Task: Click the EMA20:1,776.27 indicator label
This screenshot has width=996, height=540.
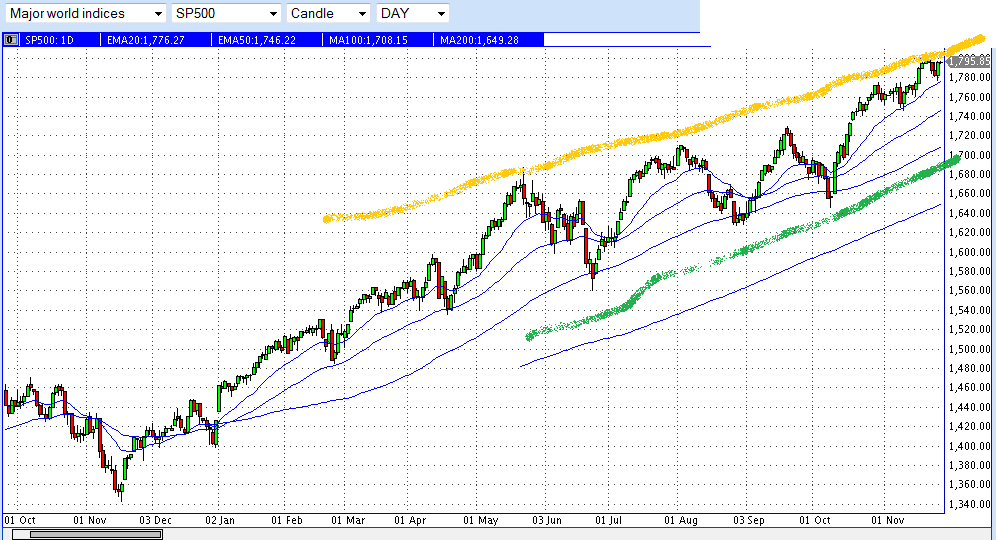Action: tap(145, 40)
